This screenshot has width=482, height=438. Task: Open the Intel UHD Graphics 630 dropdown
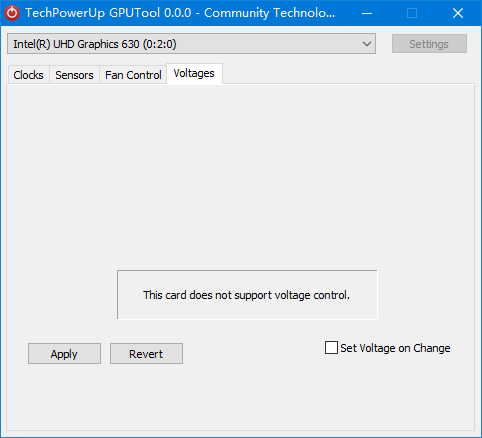[191, 44]
